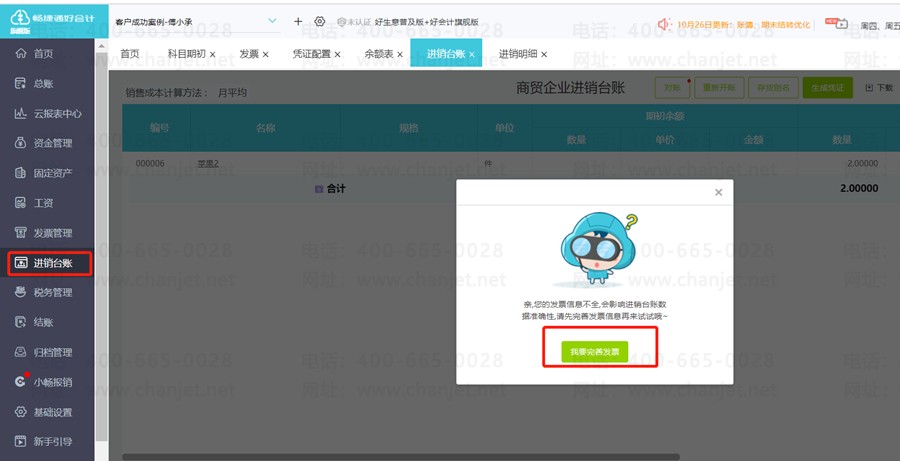Screen dimensions: 900x461
Task: Select 进销台账 icon in sidebar
Action: pos(21,263)
